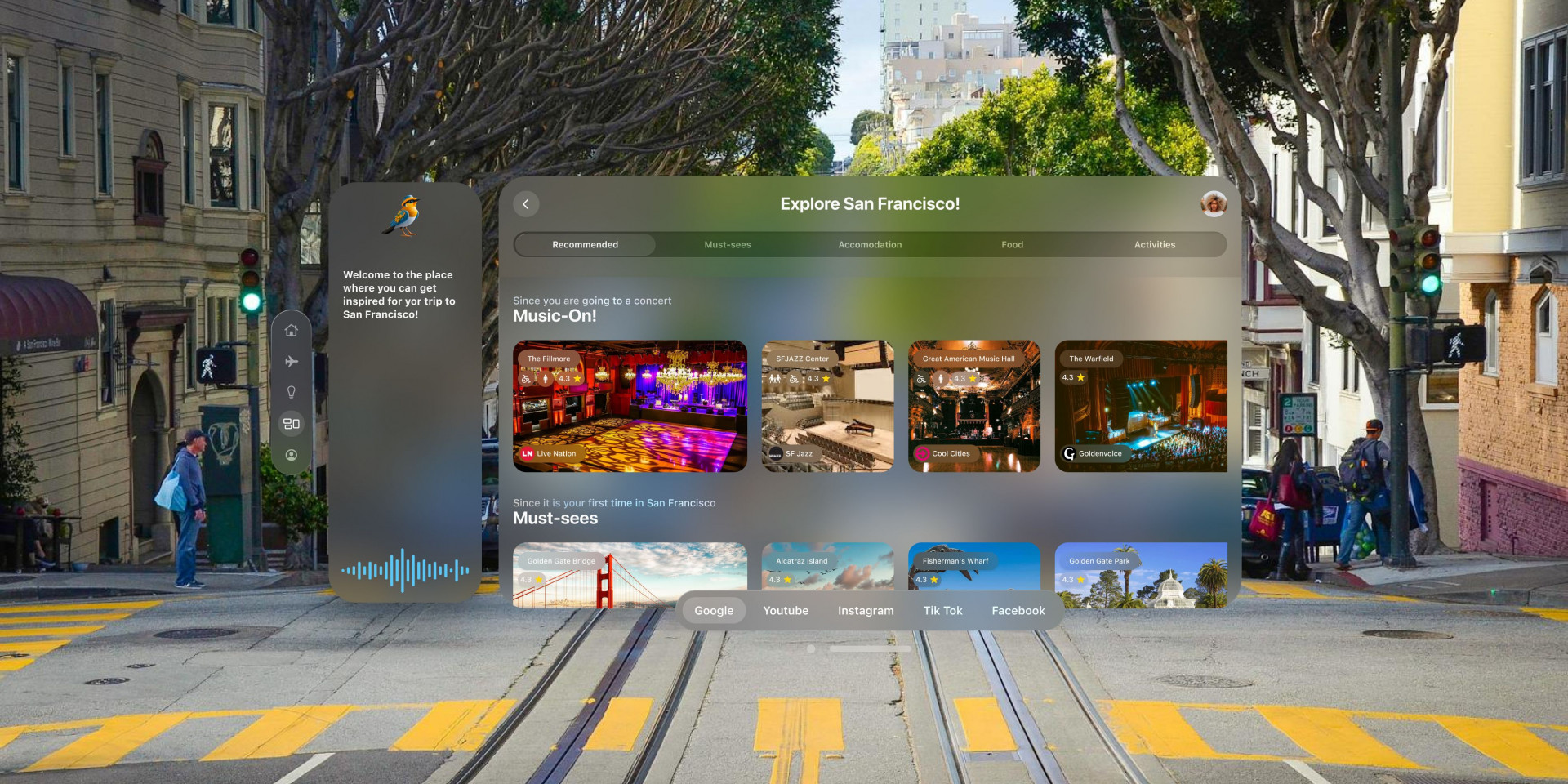1568x784 pixels.
Task: Click 'Since you are going to a concert' text
Action: (592, 301)
